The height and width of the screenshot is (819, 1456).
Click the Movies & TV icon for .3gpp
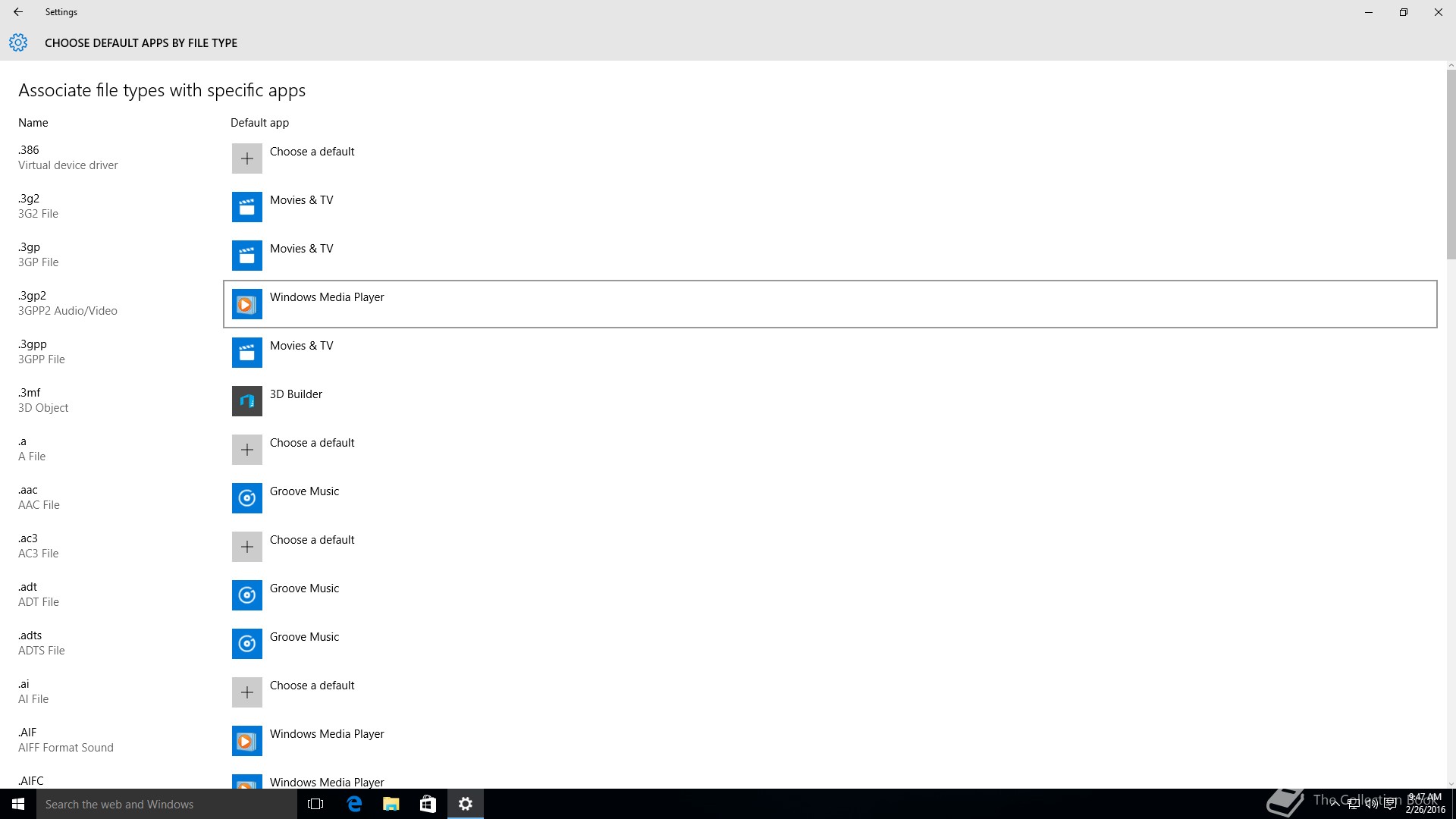(246, 353)
